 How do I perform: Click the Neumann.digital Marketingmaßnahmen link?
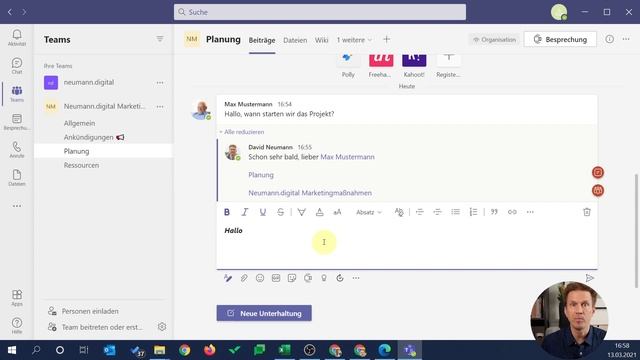tap(310, 193)
